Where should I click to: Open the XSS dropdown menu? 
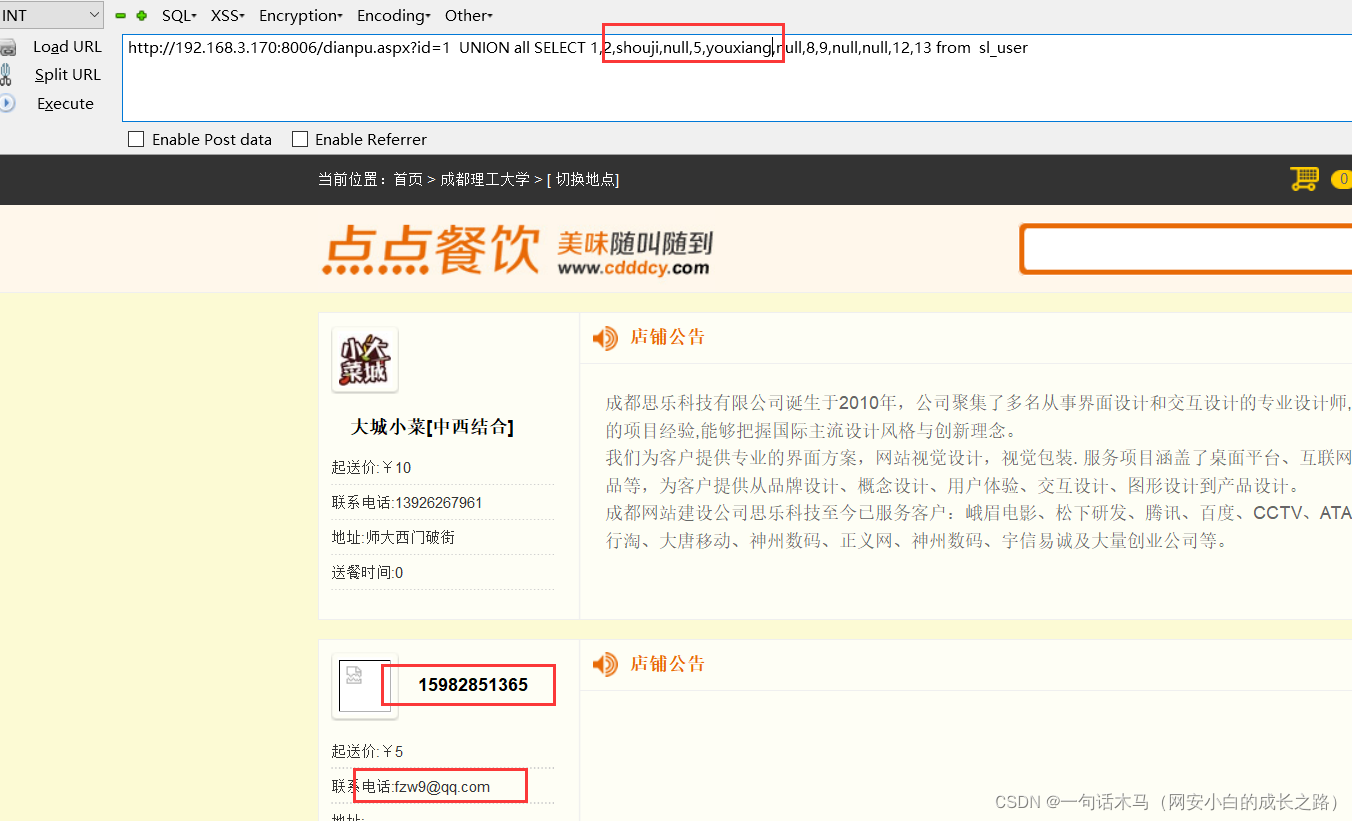pos(227,16)
